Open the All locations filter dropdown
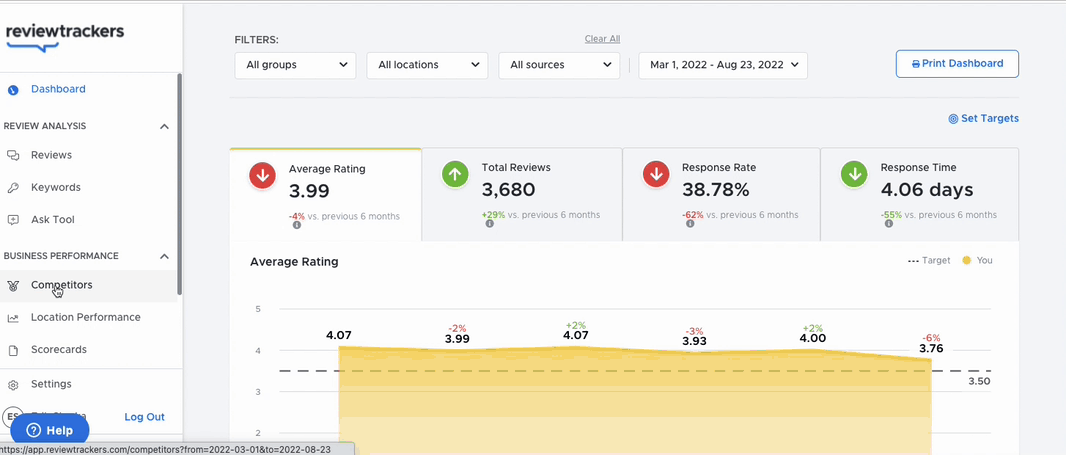 (x=427, y=65)
